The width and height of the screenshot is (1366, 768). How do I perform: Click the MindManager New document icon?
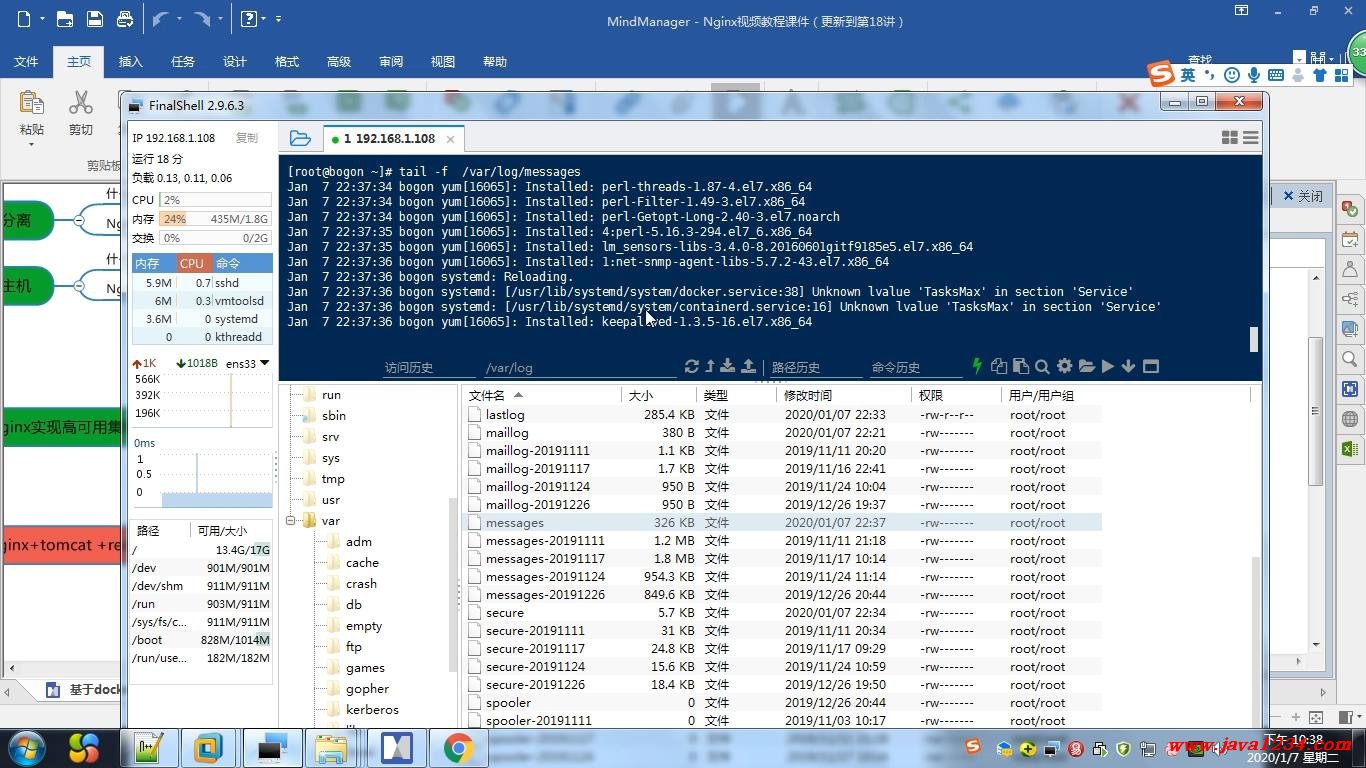pyautogui.click(x=24, y=18)
